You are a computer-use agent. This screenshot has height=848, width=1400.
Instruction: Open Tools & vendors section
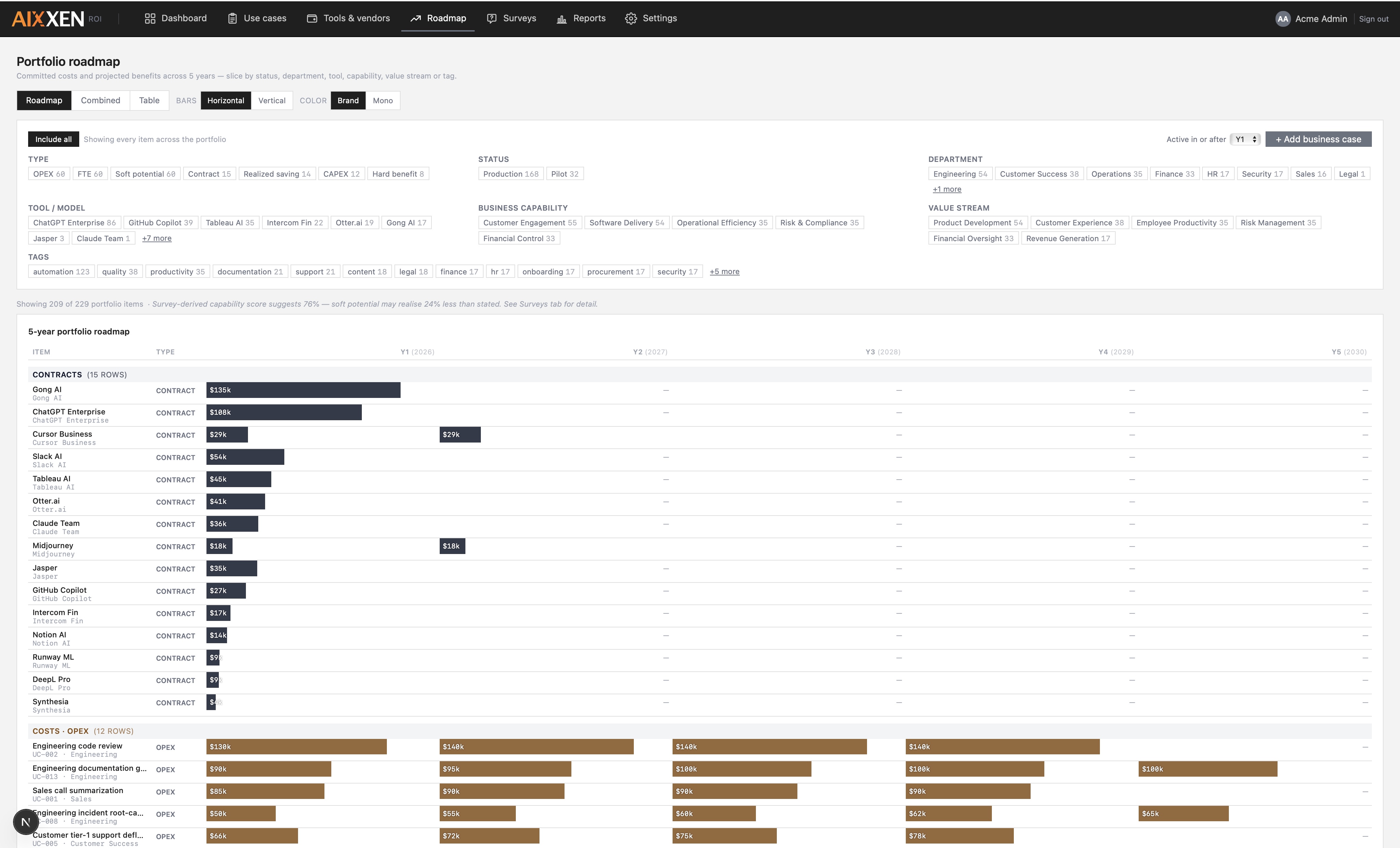point(348,18)
